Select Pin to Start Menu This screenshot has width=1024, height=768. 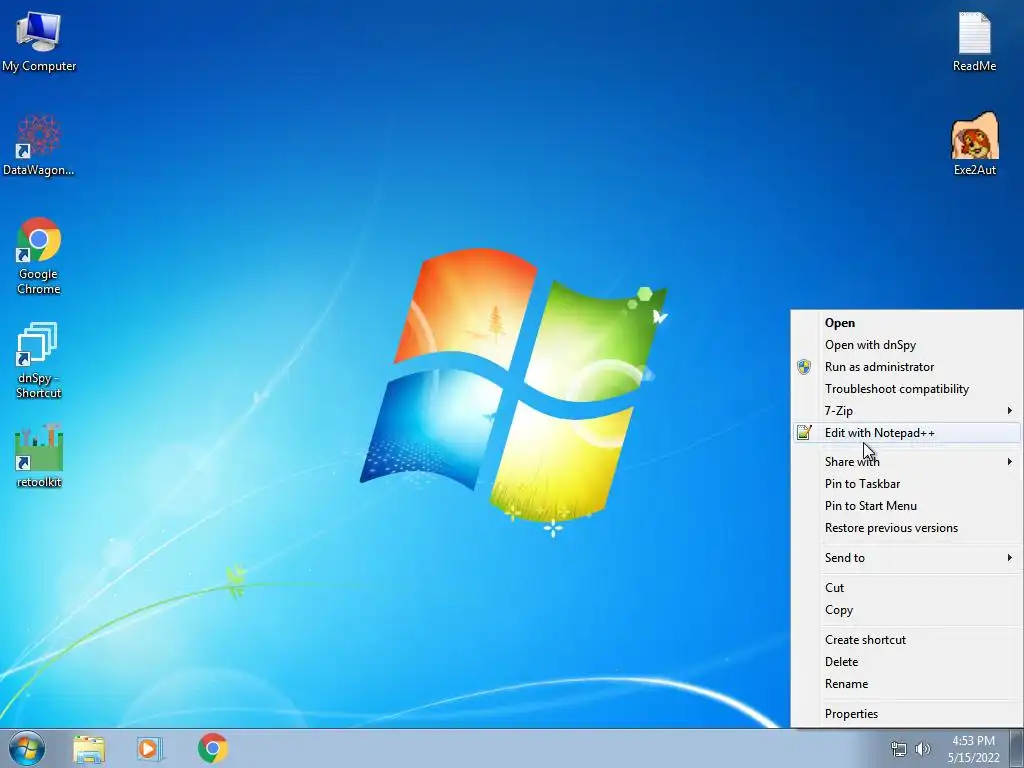click(x=906, y=505)
